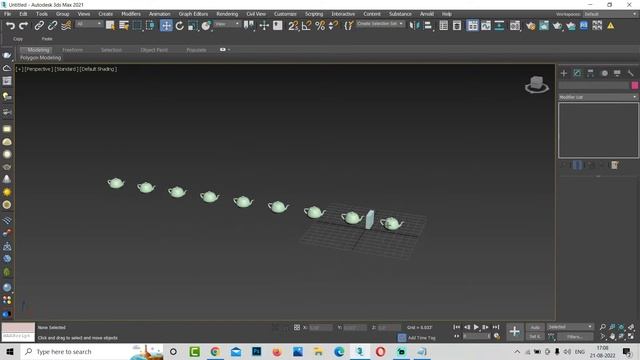
Task: Click Manage Selection Sets icon
Action: coord(349,26)
